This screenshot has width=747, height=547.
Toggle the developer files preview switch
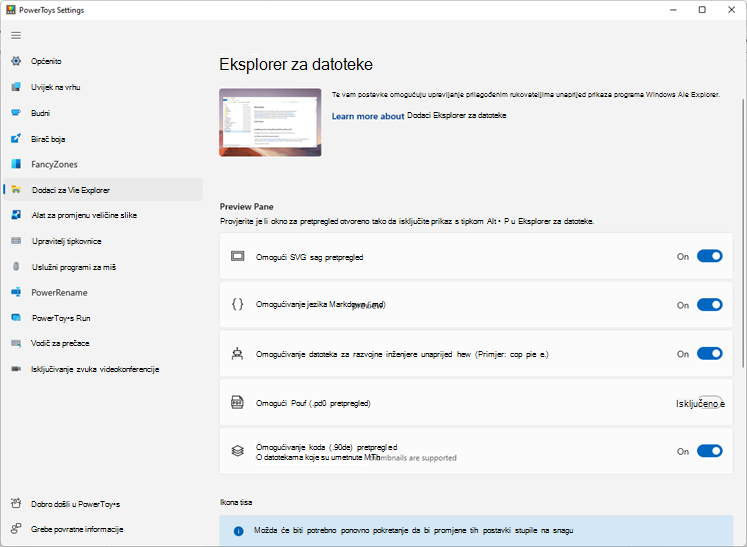pyautogui.click(x=709, y=354)
